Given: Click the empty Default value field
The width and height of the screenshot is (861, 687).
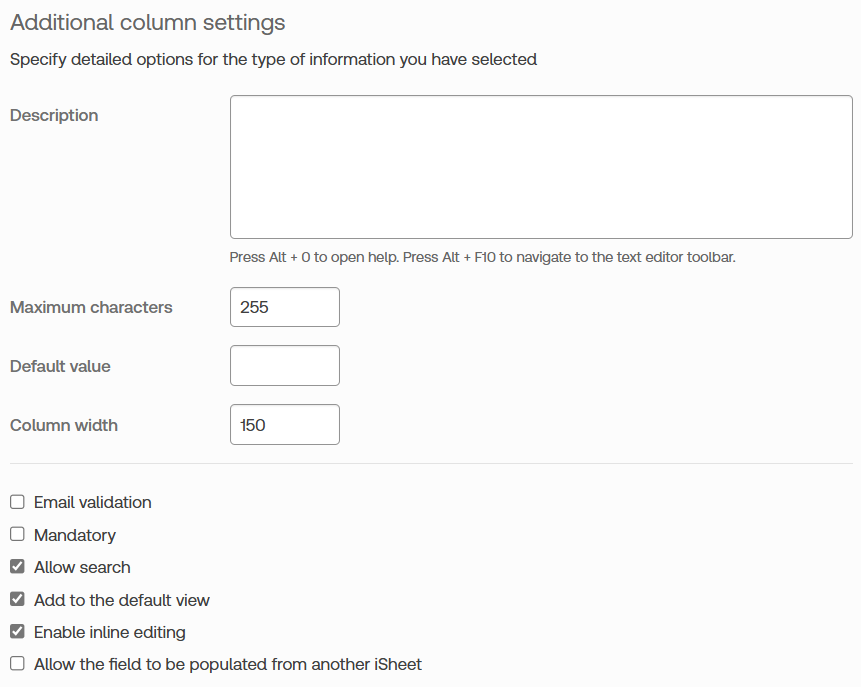Looking at the screenshot, I should coord(285,366).
